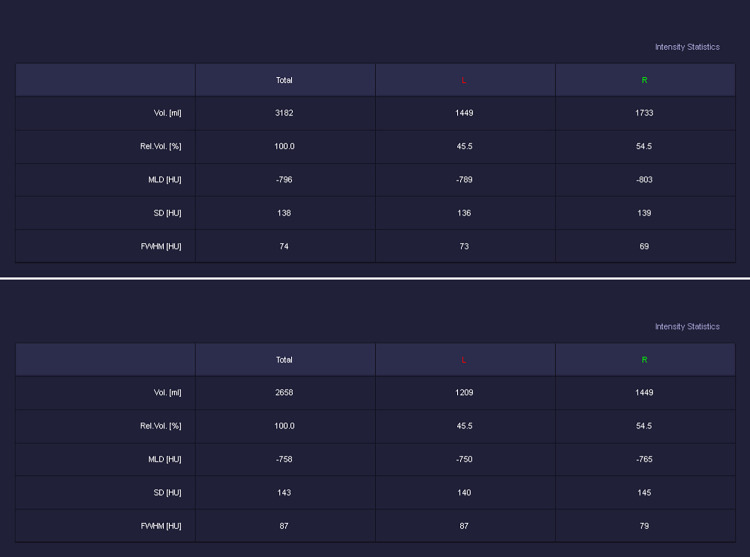Click the right SD value 145
Viewport: 750px width, 557px height.
click(644, 492)
